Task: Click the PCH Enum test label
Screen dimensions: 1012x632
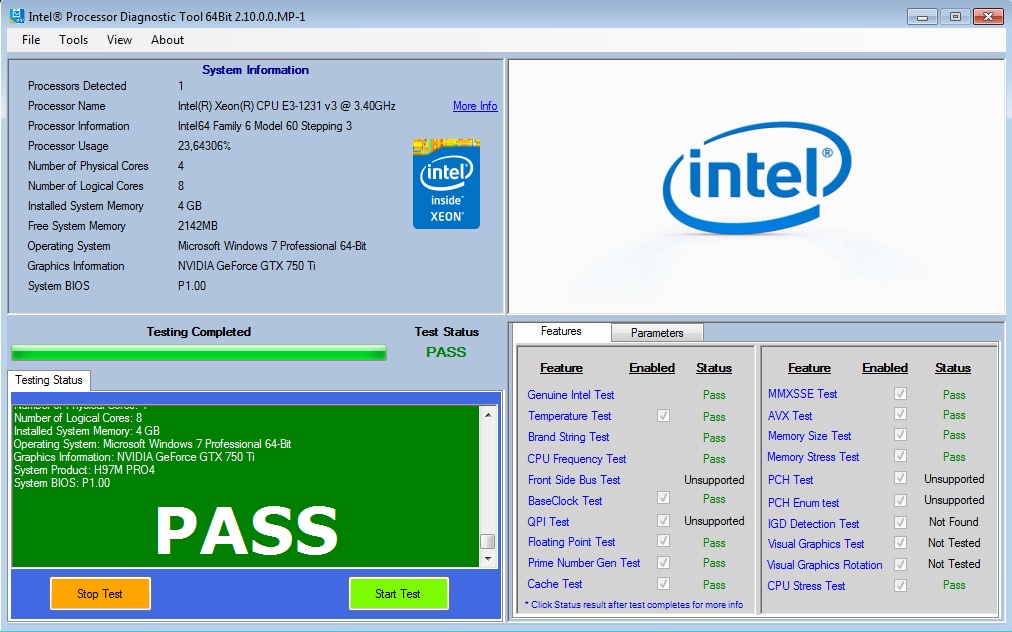Action: 804,502
